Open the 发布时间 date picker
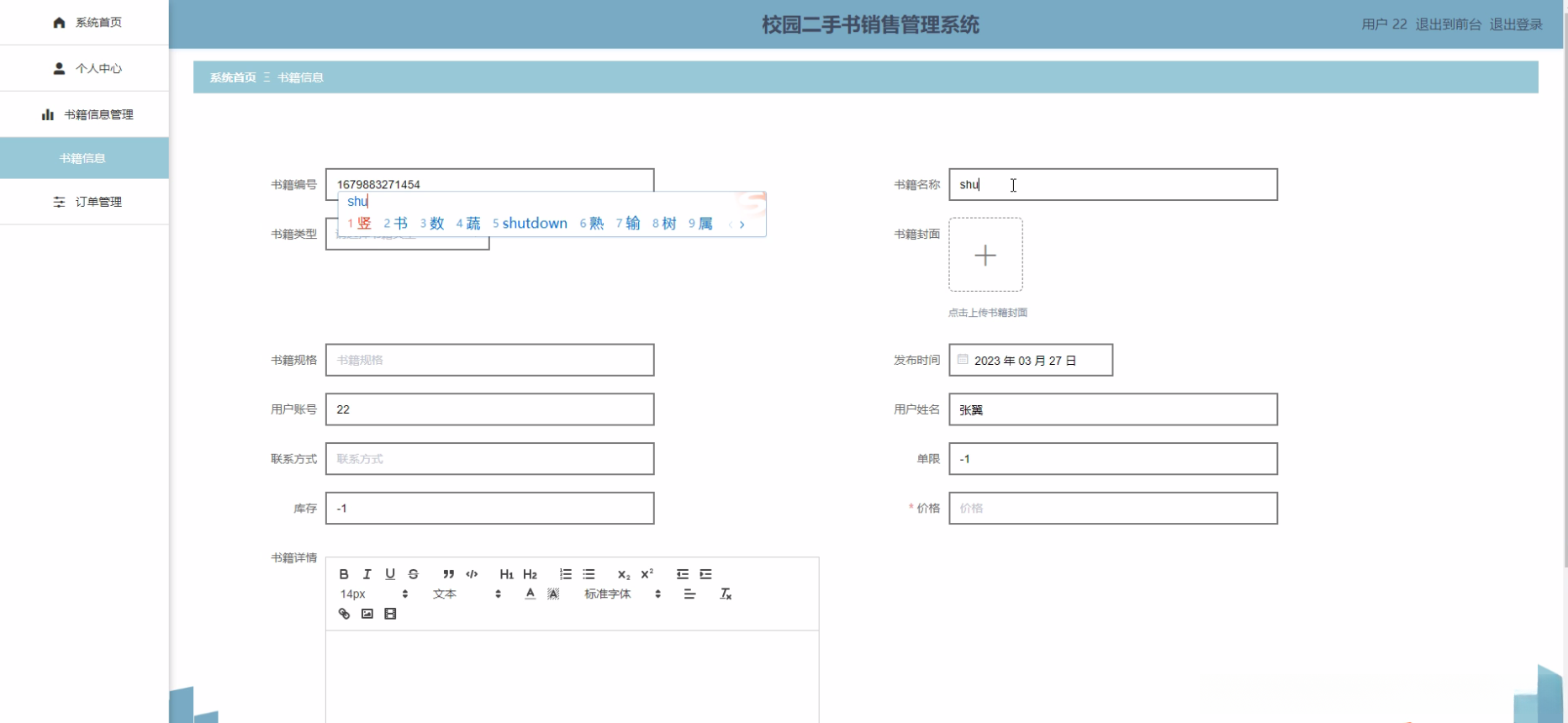 tap(1031, 360)
